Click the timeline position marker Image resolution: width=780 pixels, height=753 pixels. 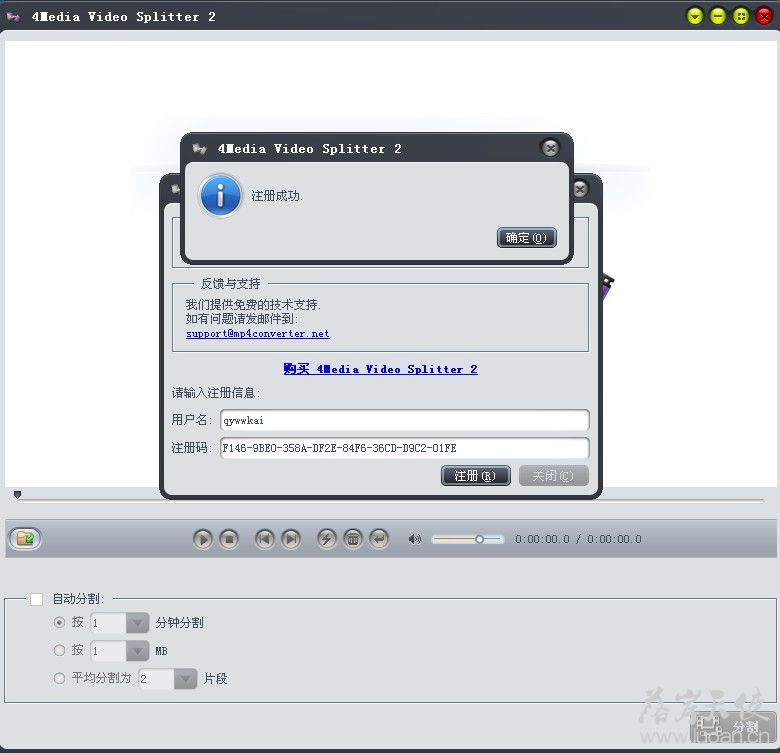[x=17, y=494]
